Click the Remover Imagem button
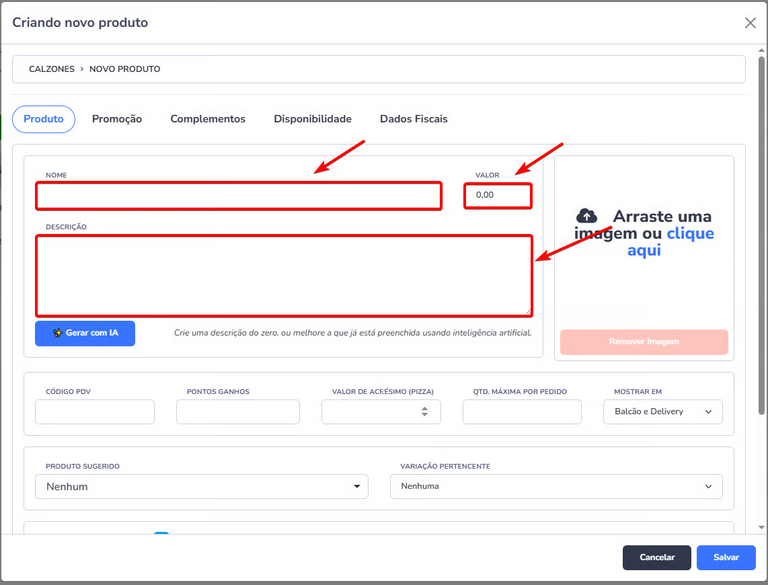This screenshot has width=768, height=585. 644,342
